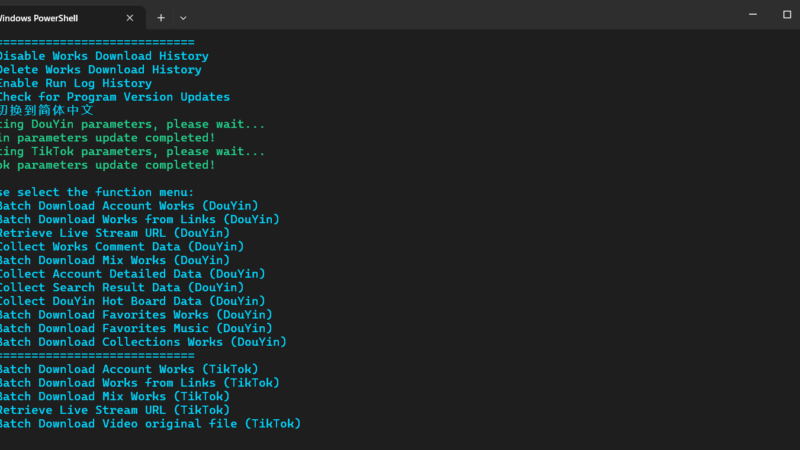This screenshot has width=800, height=450.
Task: Click Collect Works Comment Data (DouYin) line
Action: point(122,246)
